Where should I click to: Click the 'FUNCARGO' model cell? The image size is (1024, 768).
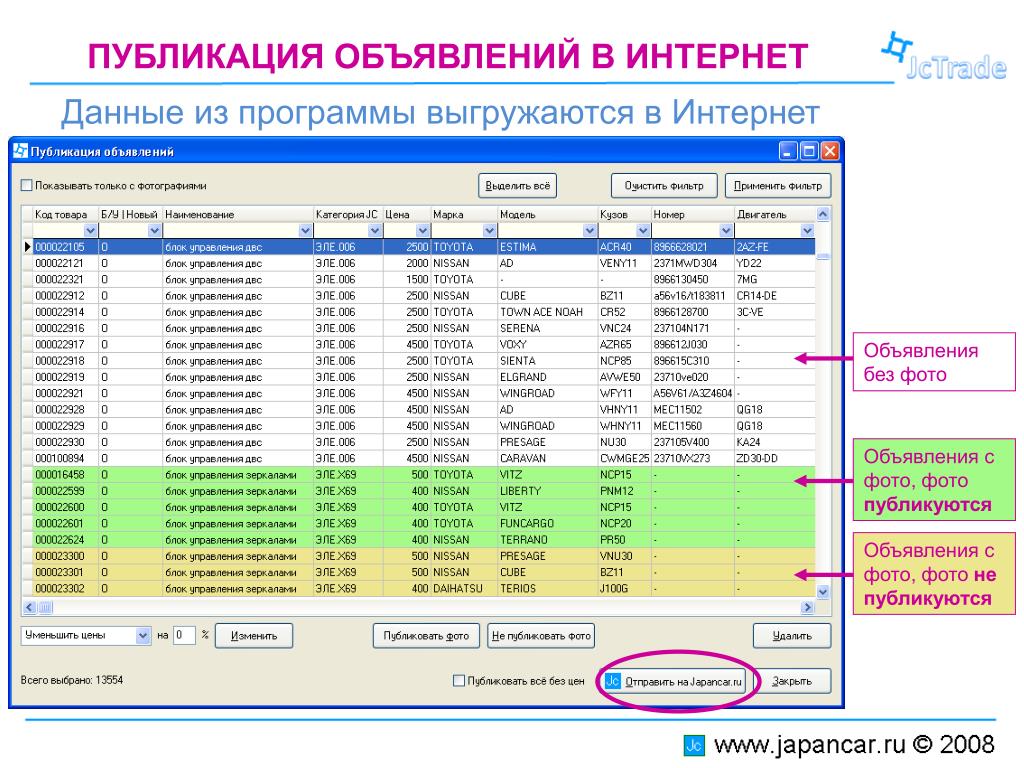click(547, 524)
